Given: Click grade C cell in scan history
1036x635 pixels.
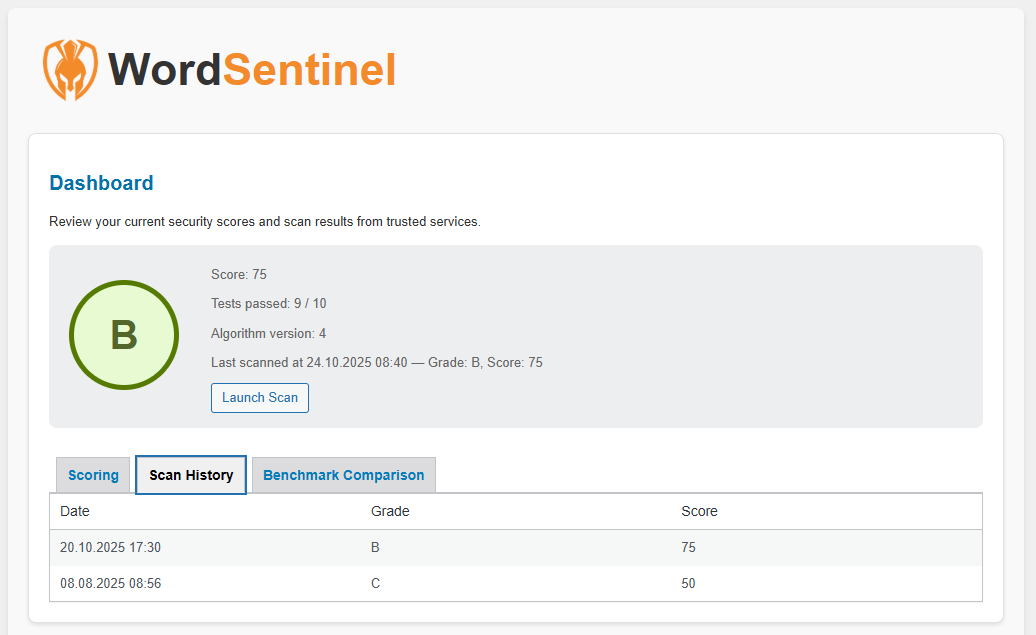Looking at the screenshot, I should point(376,583).
